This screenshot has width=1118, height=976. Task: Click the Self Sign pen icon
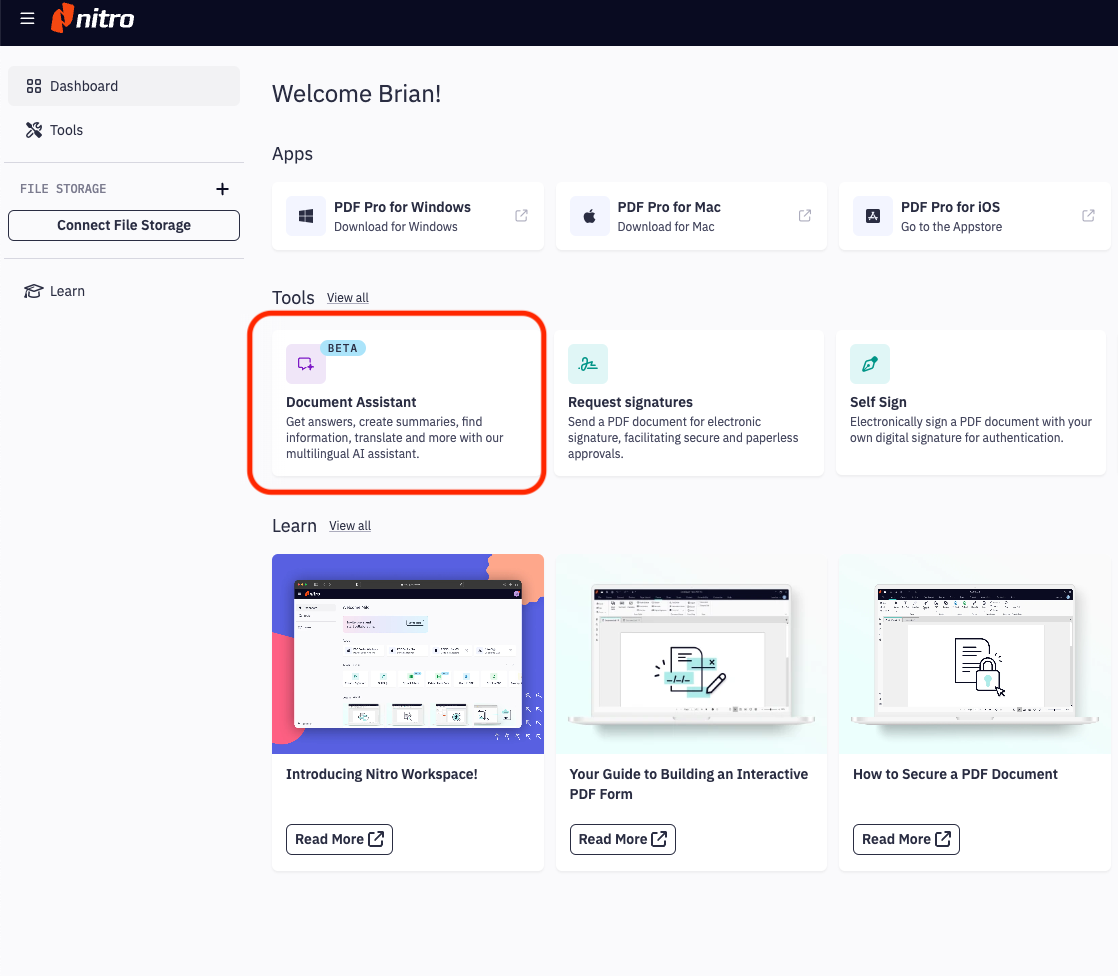point(870,364)
